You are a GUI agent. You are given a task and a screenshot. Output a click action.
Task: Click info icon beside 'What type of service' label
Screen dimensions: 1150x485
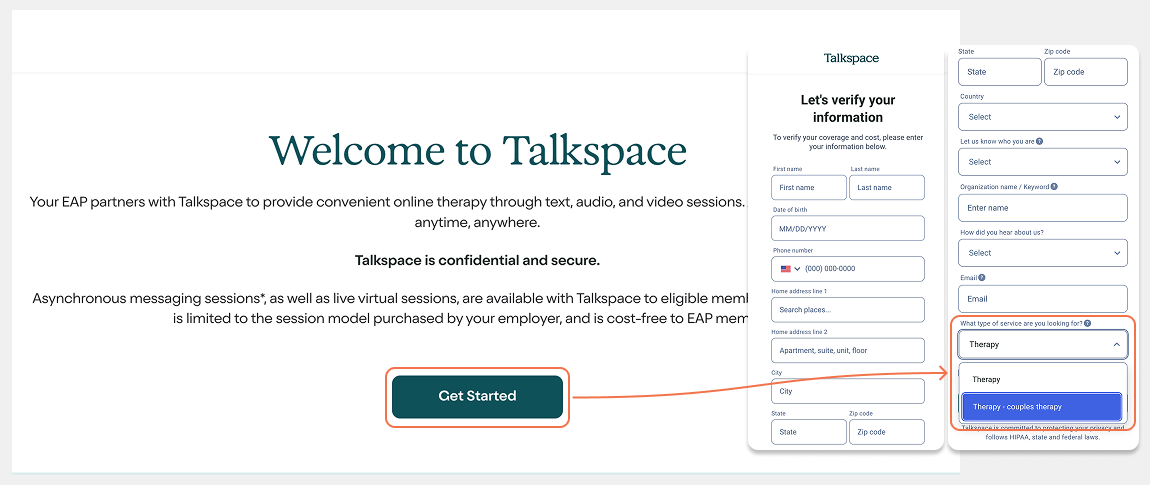point(1087,323)
